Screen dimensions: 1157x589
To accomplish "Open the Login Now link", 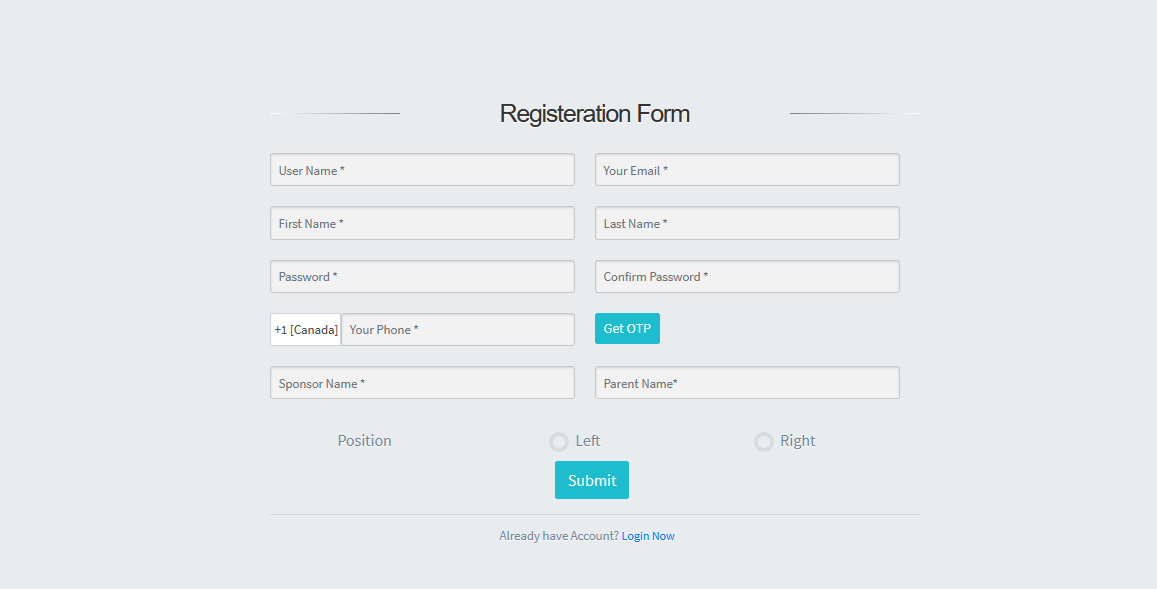I will [x=648, y=536].
